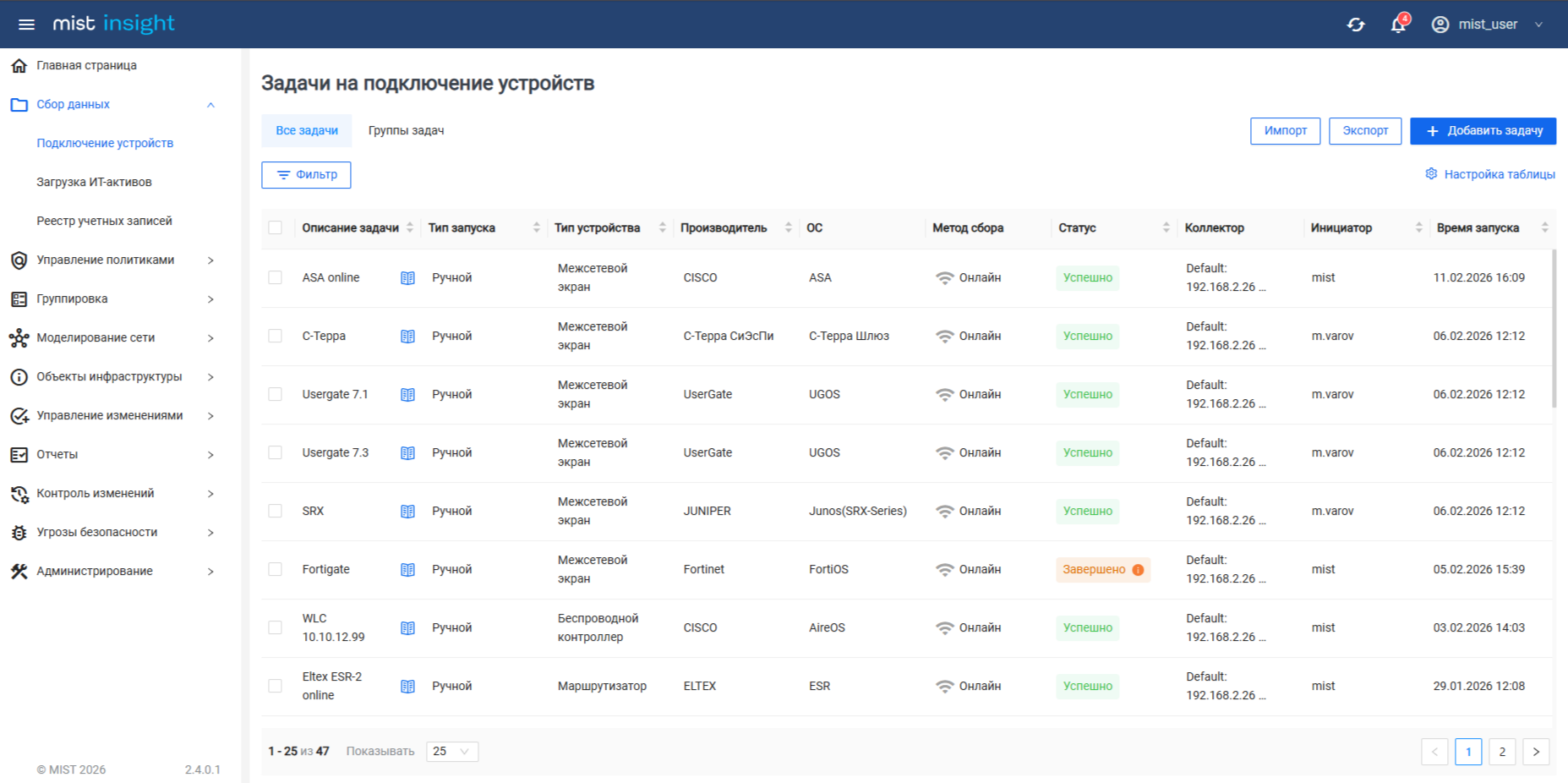
Task: Select the checkbox for the SRX task
Action: [x=276, y=512]
